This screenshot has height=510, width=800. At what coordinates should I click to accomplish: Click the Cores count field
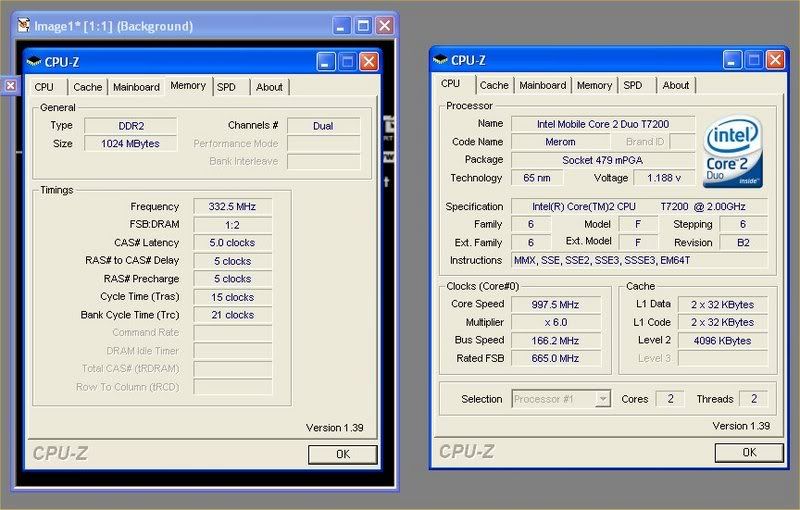(670, 399)
